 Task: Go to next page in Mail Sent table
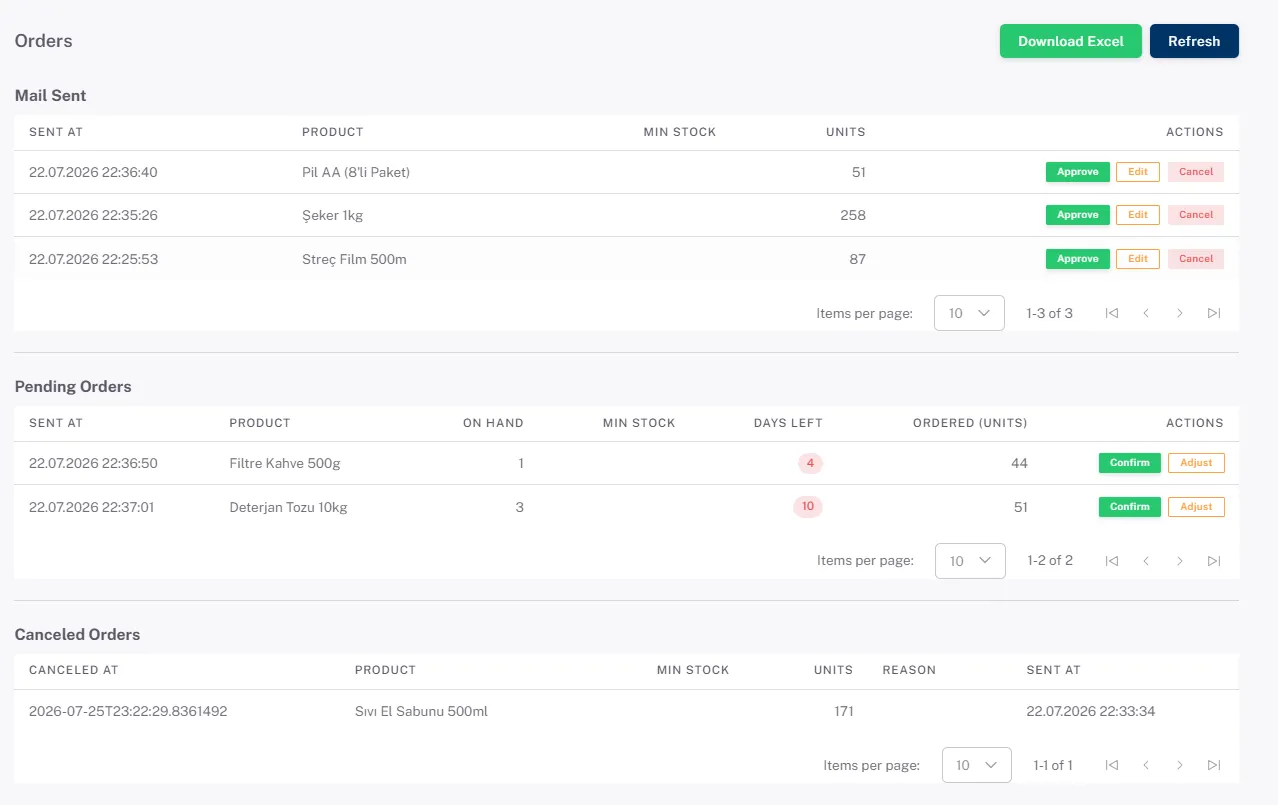click(x=1180, y=313)
